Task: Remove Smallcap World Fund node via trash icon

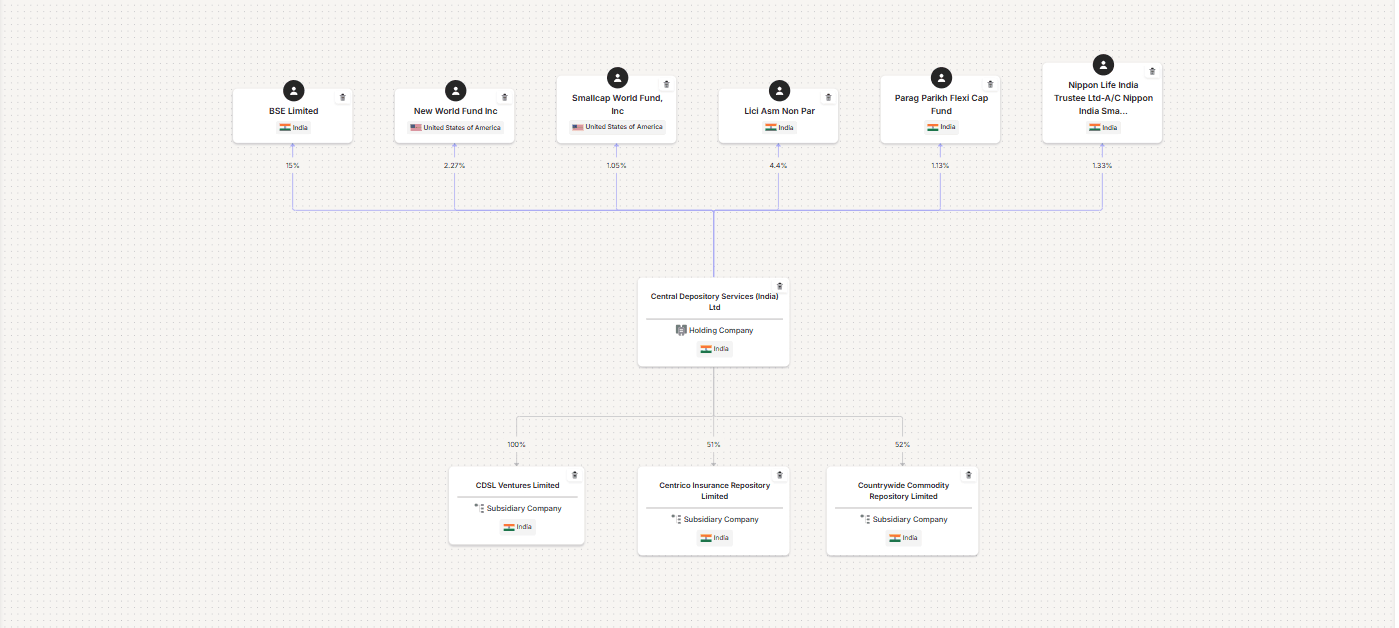Action: click(x=666, y=84)
